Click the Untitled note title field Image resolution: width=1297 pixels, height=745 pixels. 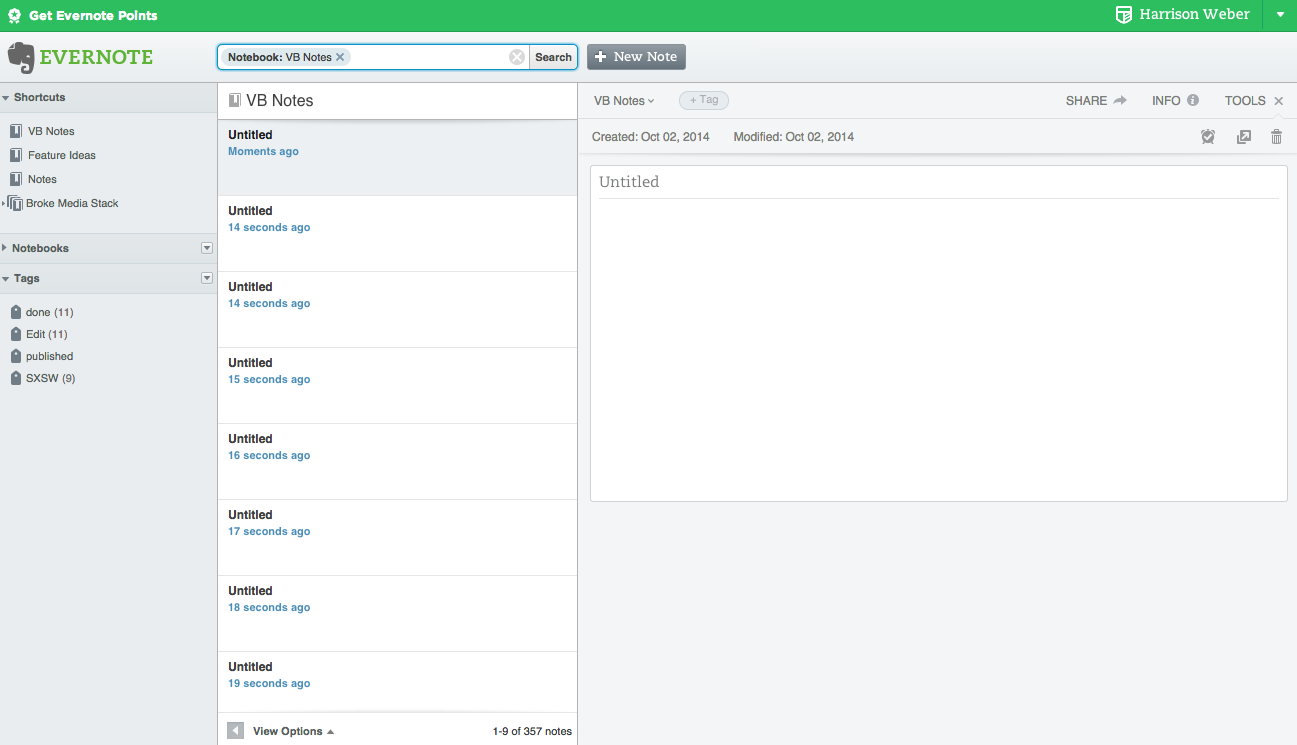point(938,182)
